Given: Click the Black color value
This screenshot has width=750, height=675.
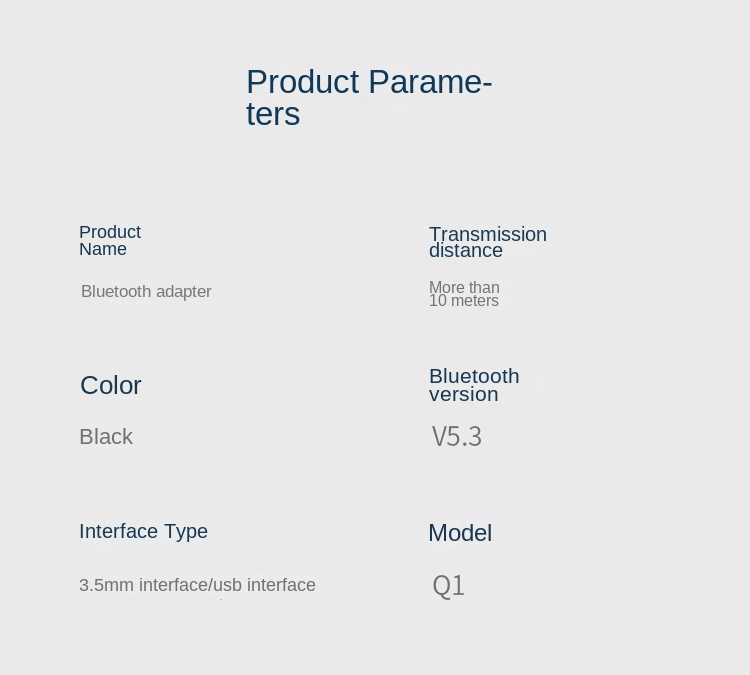Looking at the screenshot, I should pos(106,437).
